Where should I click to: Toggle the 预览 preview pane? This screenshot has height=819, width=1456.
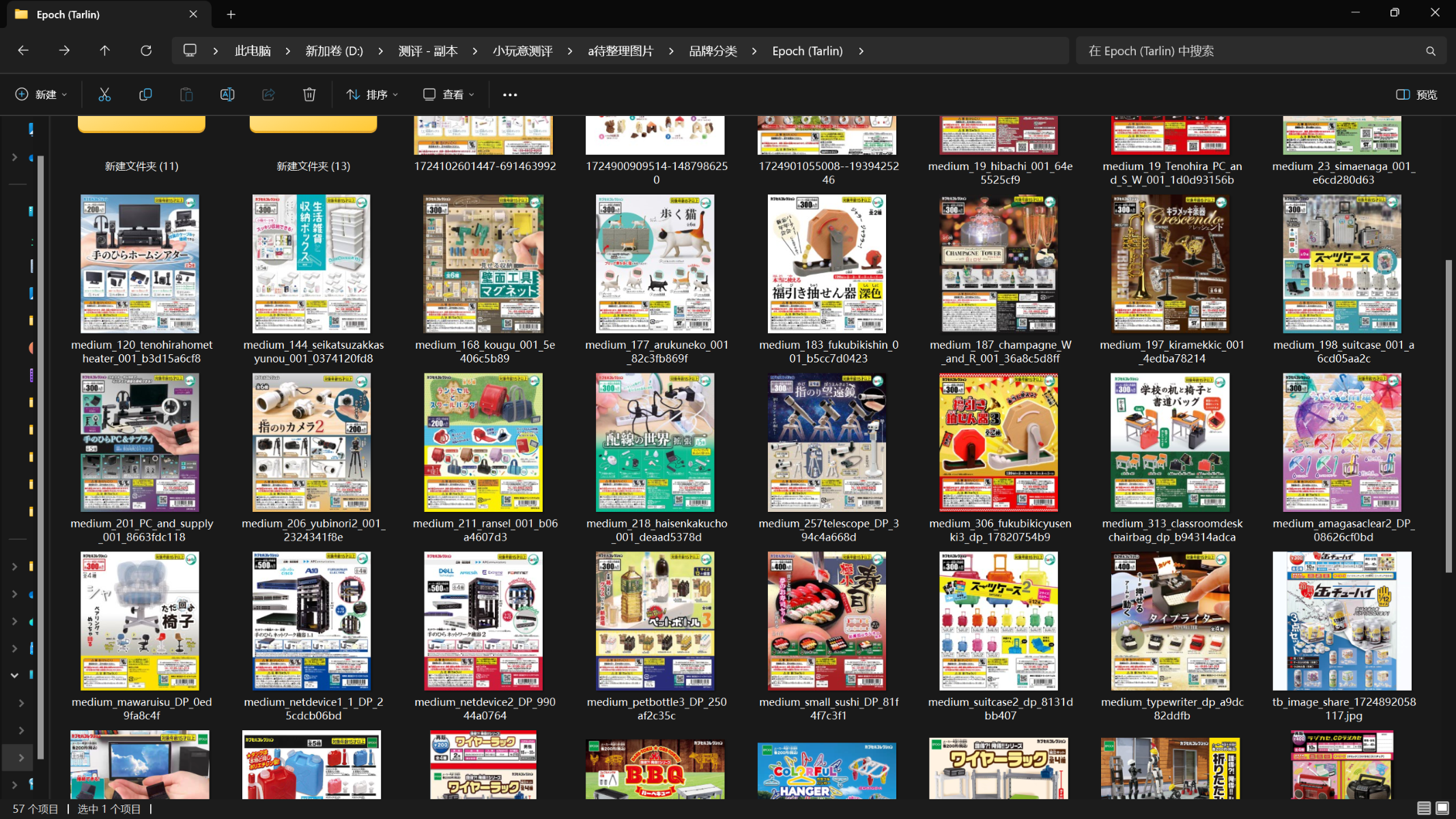point(1417,95)
